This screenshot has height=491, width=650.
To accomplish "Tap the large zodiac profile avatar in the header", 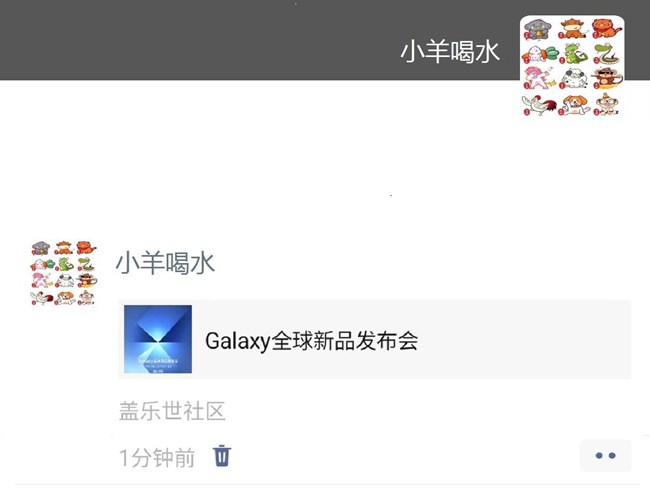I will [572, 67].
